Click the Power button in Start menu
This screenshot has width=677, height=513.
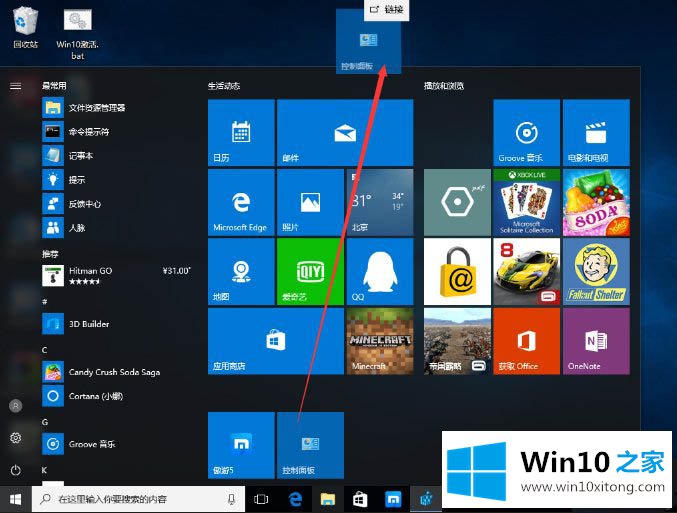pyautogui.click(x=16, y=470)
